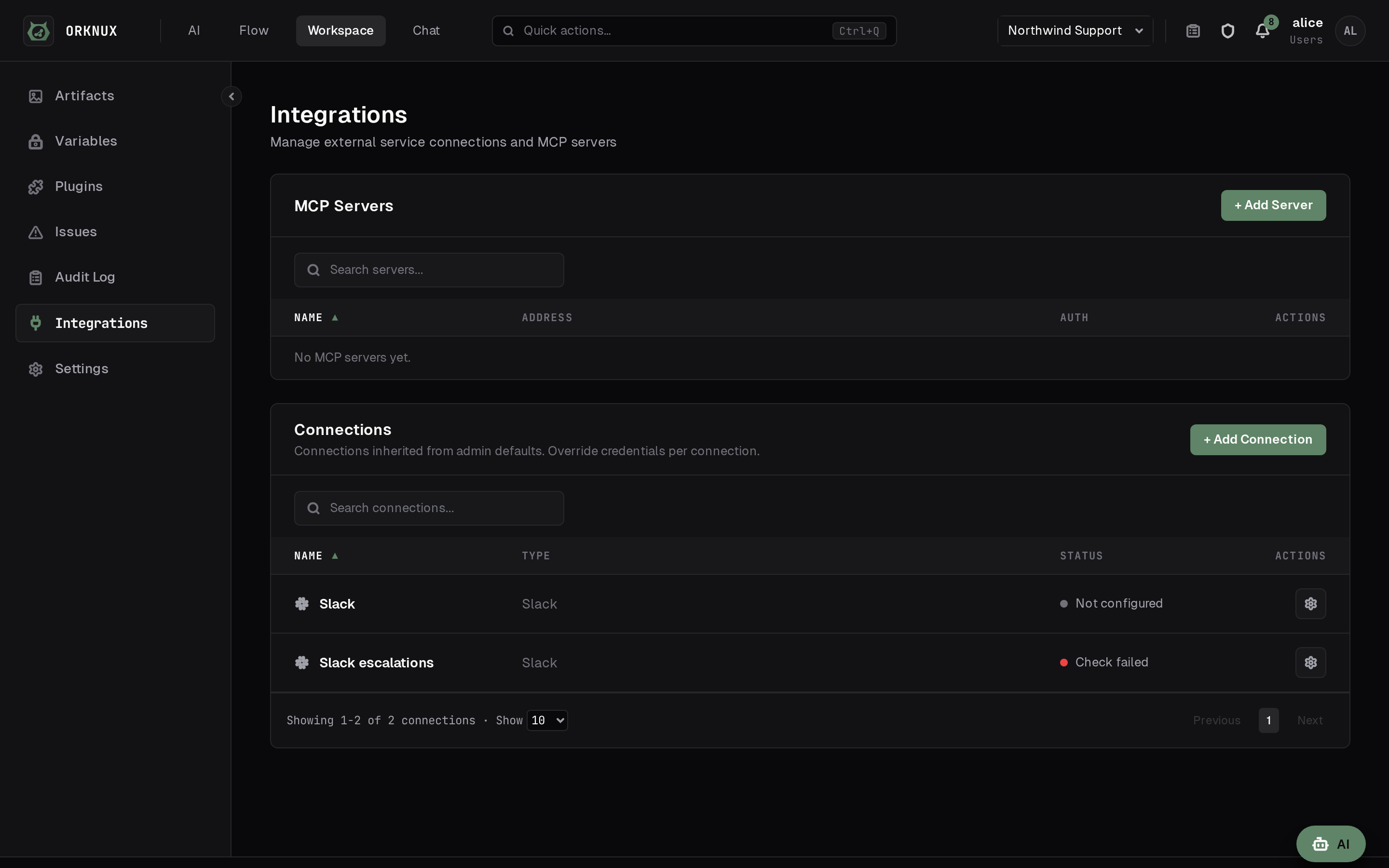Open Settings in the sidebar

click(x=115, y=368)
